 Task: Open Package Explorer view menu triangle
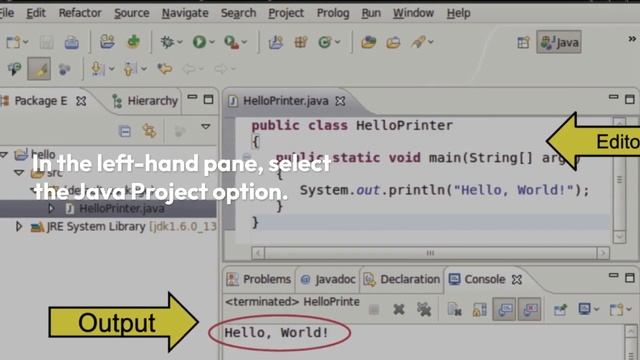(x=205, y=127)
